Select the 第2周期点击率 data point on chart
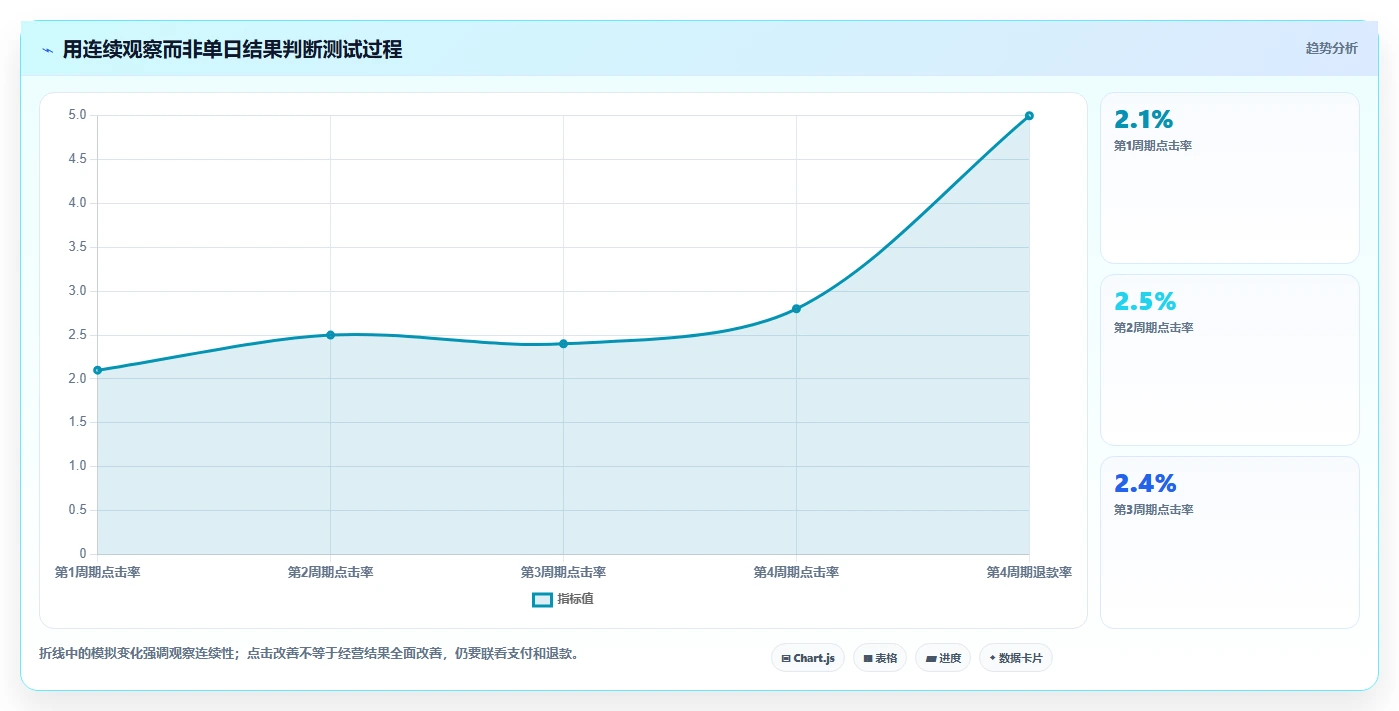1399x711 pixels. tap(330, 335)
